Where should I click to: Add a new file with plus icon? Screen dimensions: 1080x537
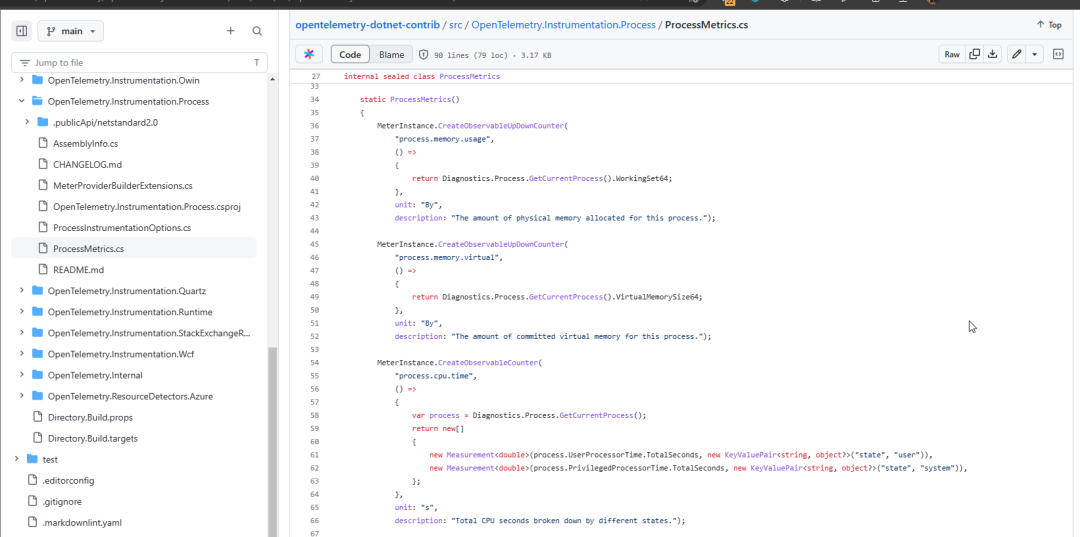231,31
